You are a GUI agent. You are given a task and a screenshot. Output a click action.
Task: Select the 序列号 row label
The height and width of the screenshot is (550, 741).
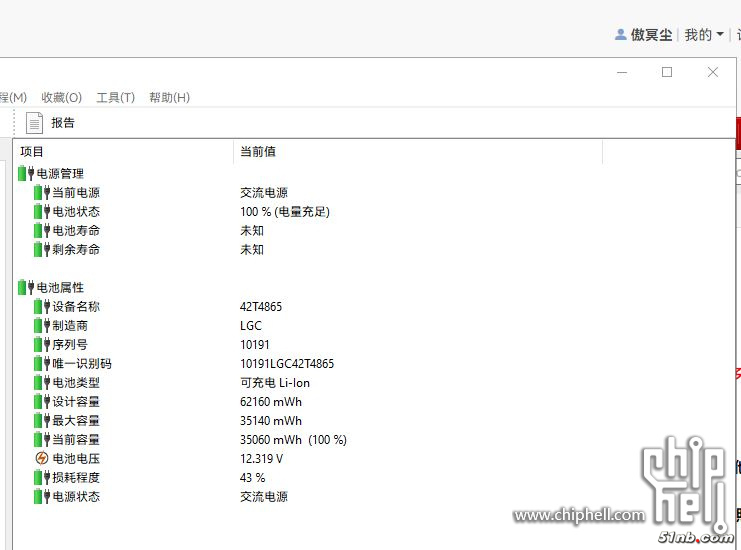(70, 344)
